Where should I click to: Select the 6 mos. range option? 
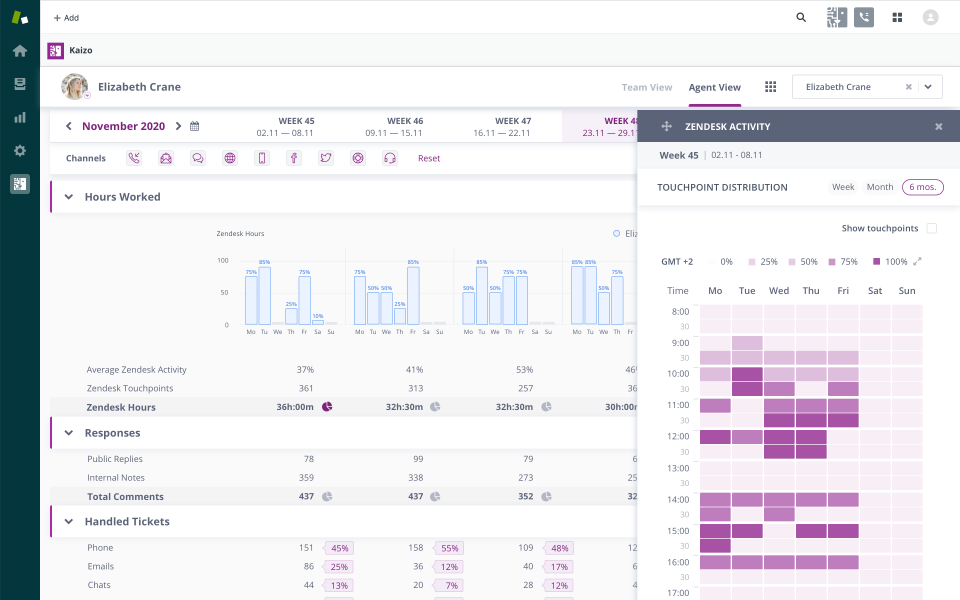tap(922, 187)
